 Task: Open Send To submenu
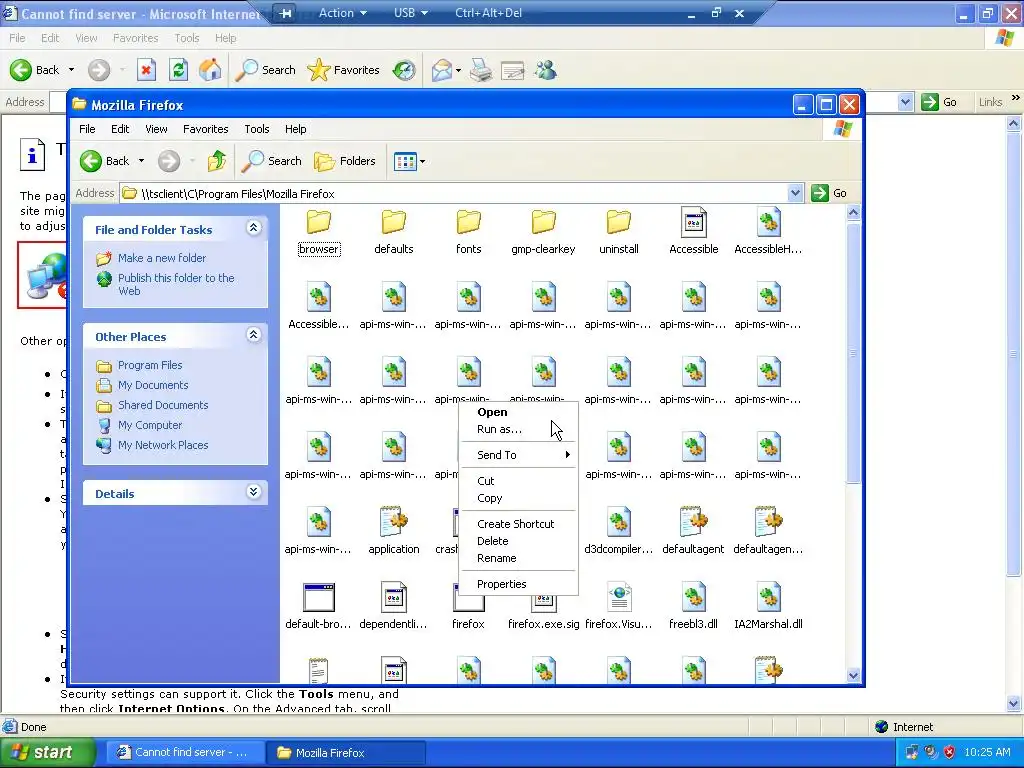tap(519, 455)
